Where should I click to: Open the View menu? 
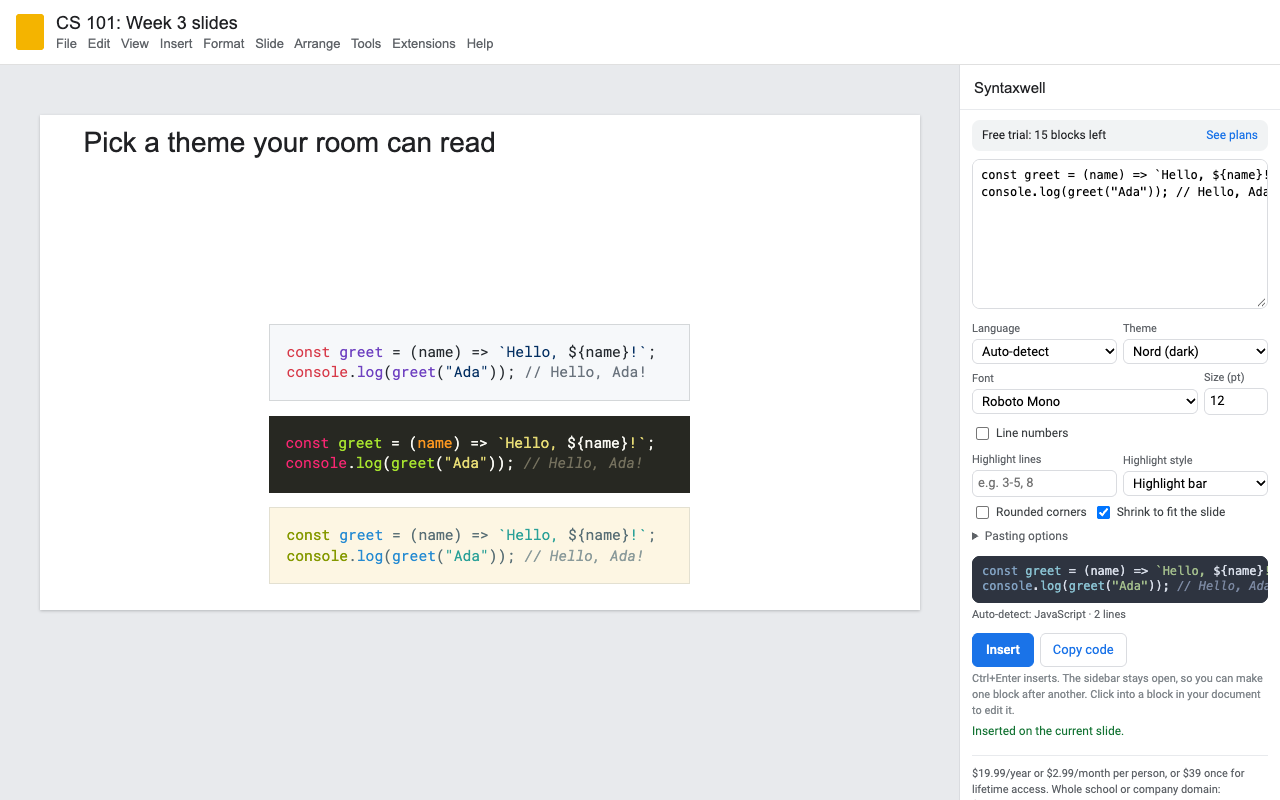pyautogui.click(x=135, y=44)
